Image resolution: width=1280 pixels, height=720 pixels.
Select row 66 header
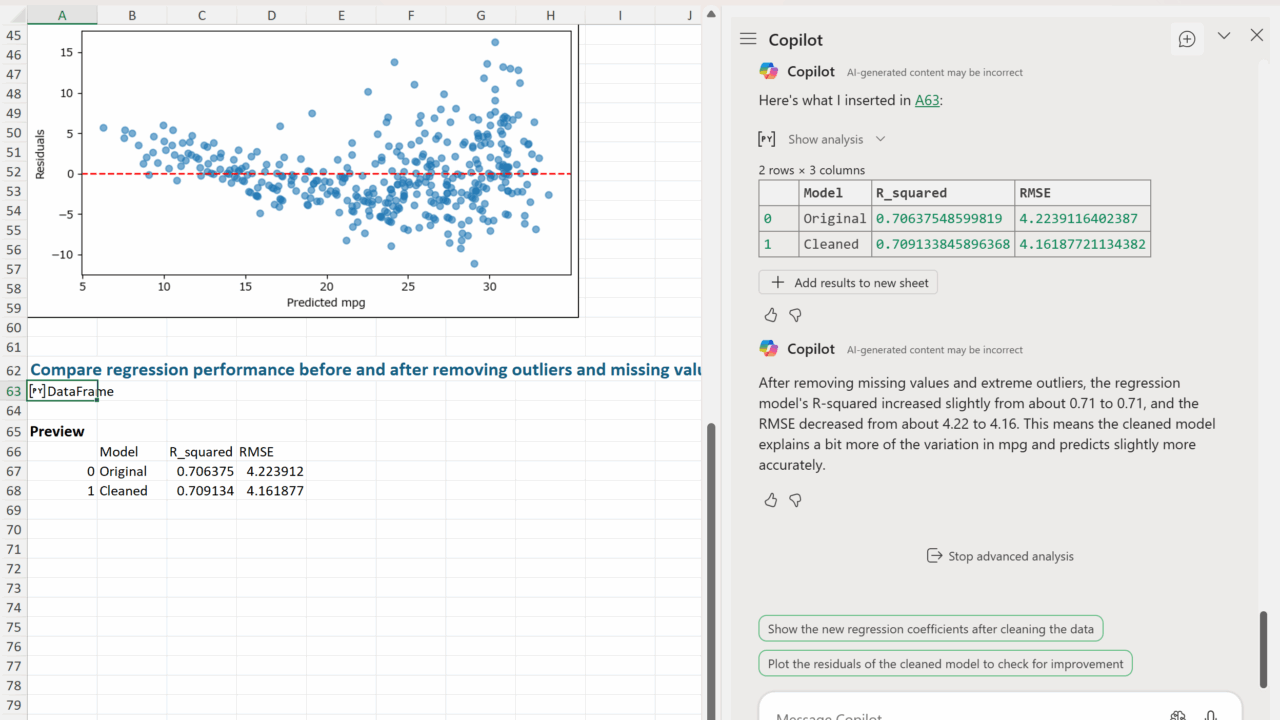[x=13, y=452]
